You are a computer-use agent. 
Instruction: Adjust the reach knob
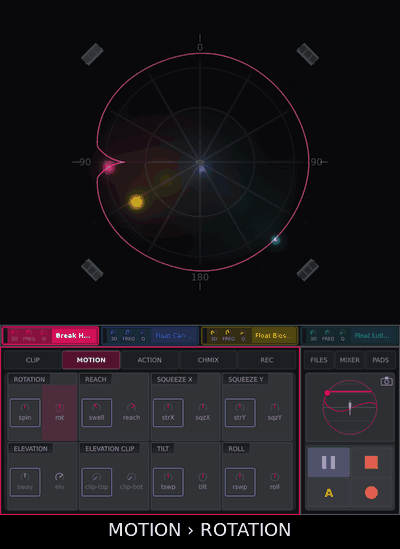pyautogui.click(x=131, y=412)
